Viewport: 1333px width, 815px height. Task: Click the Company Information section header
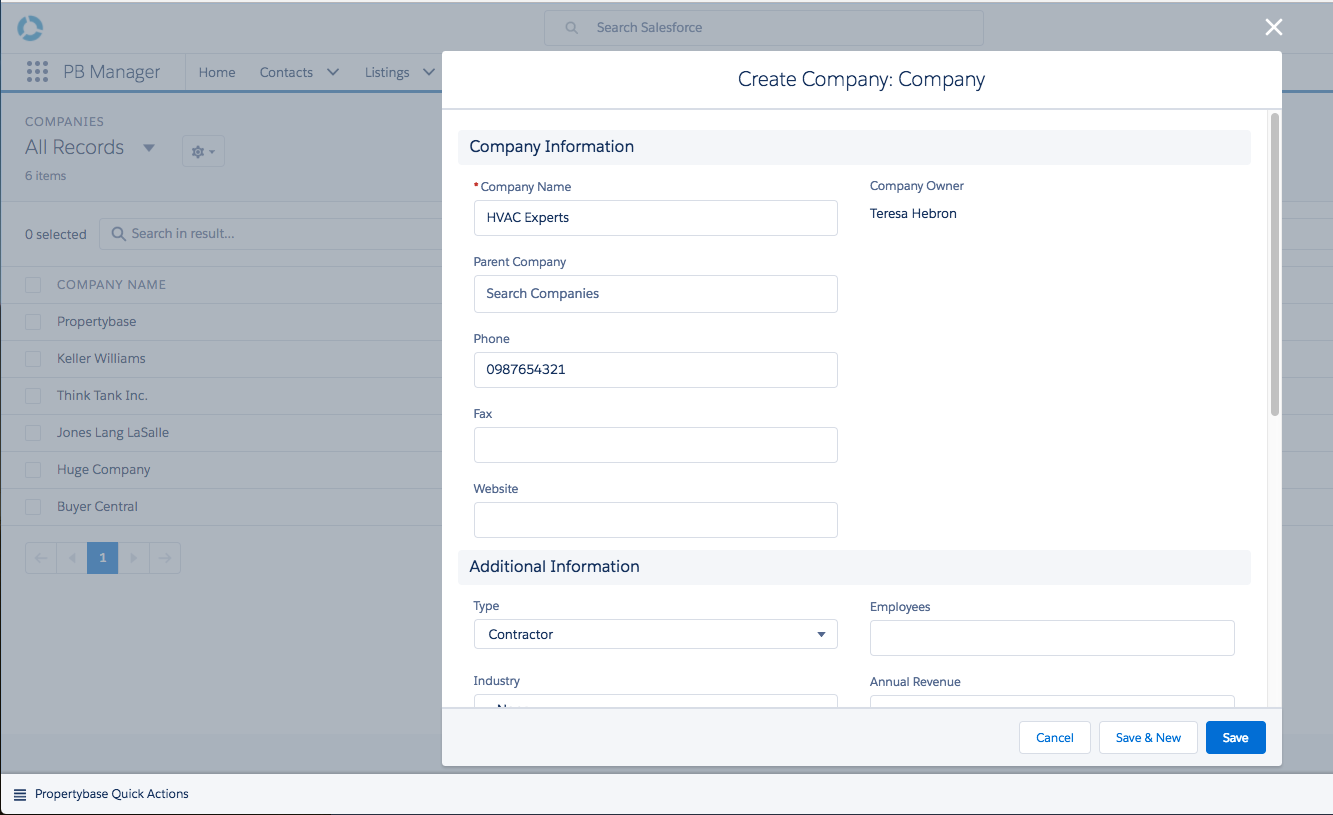(x=854, y=147)
